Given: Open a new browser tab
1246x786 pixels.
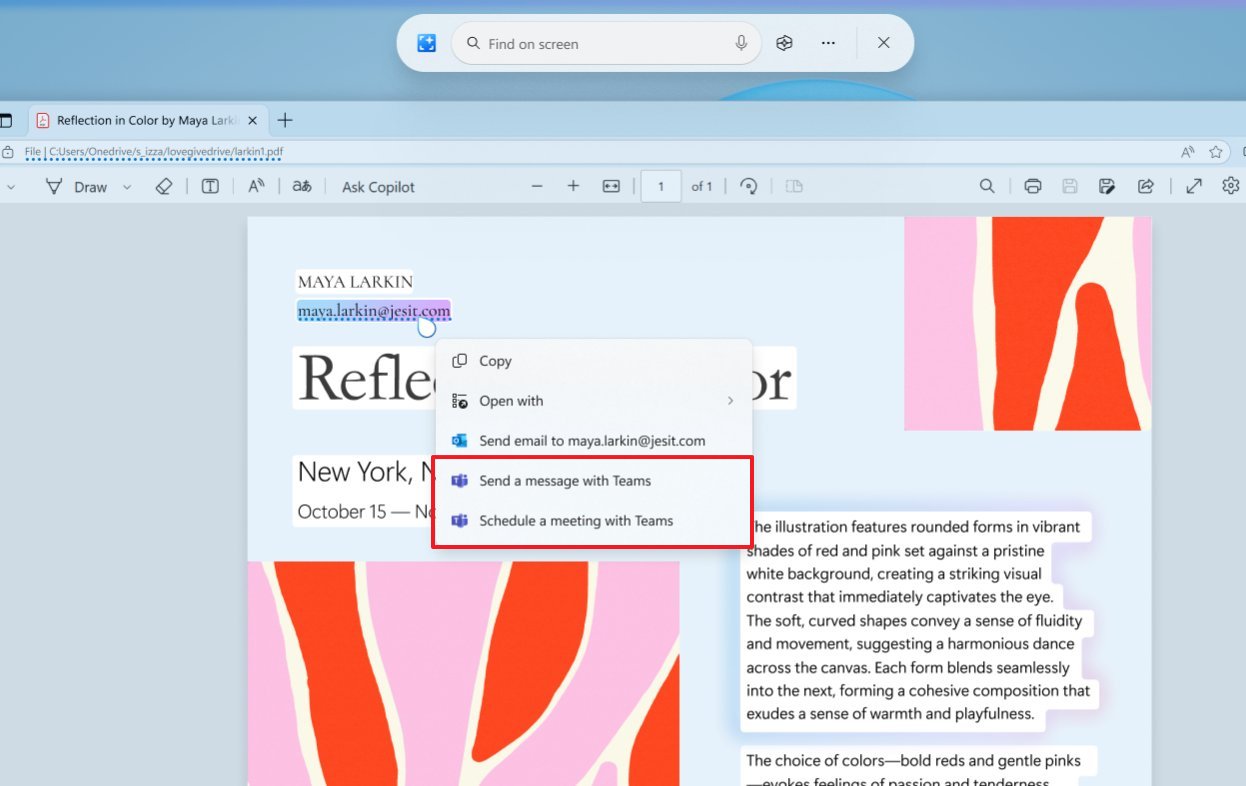Looking at the screenshot, I should (285, 120).
